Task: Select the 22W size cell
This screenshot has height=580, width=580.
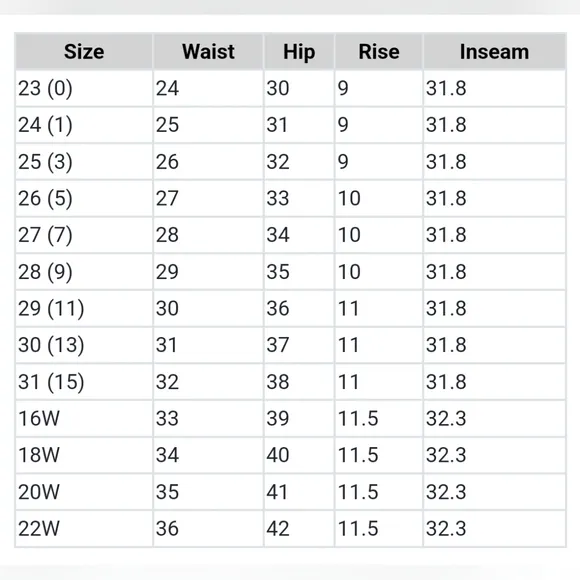Action: pyautogui.click(x=84, y=528)
